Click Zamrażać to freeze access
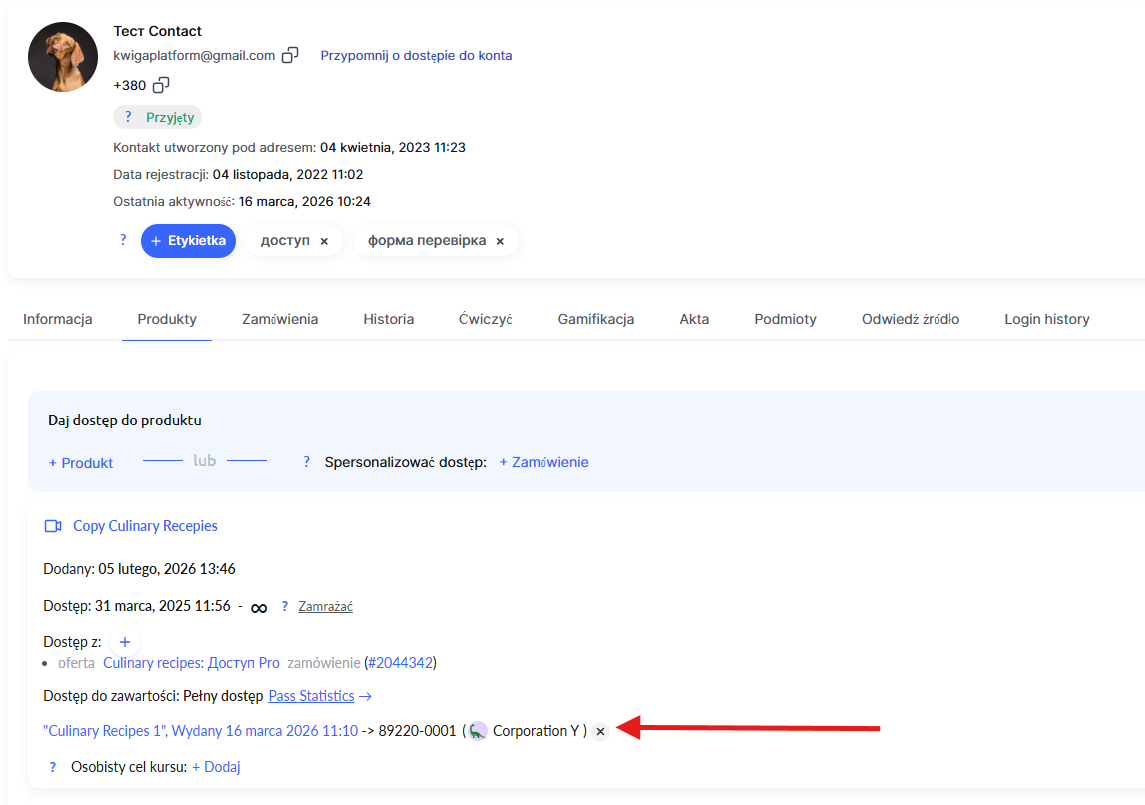Image resolution: width=1145 pixels, height=805 pixels. 326,606
